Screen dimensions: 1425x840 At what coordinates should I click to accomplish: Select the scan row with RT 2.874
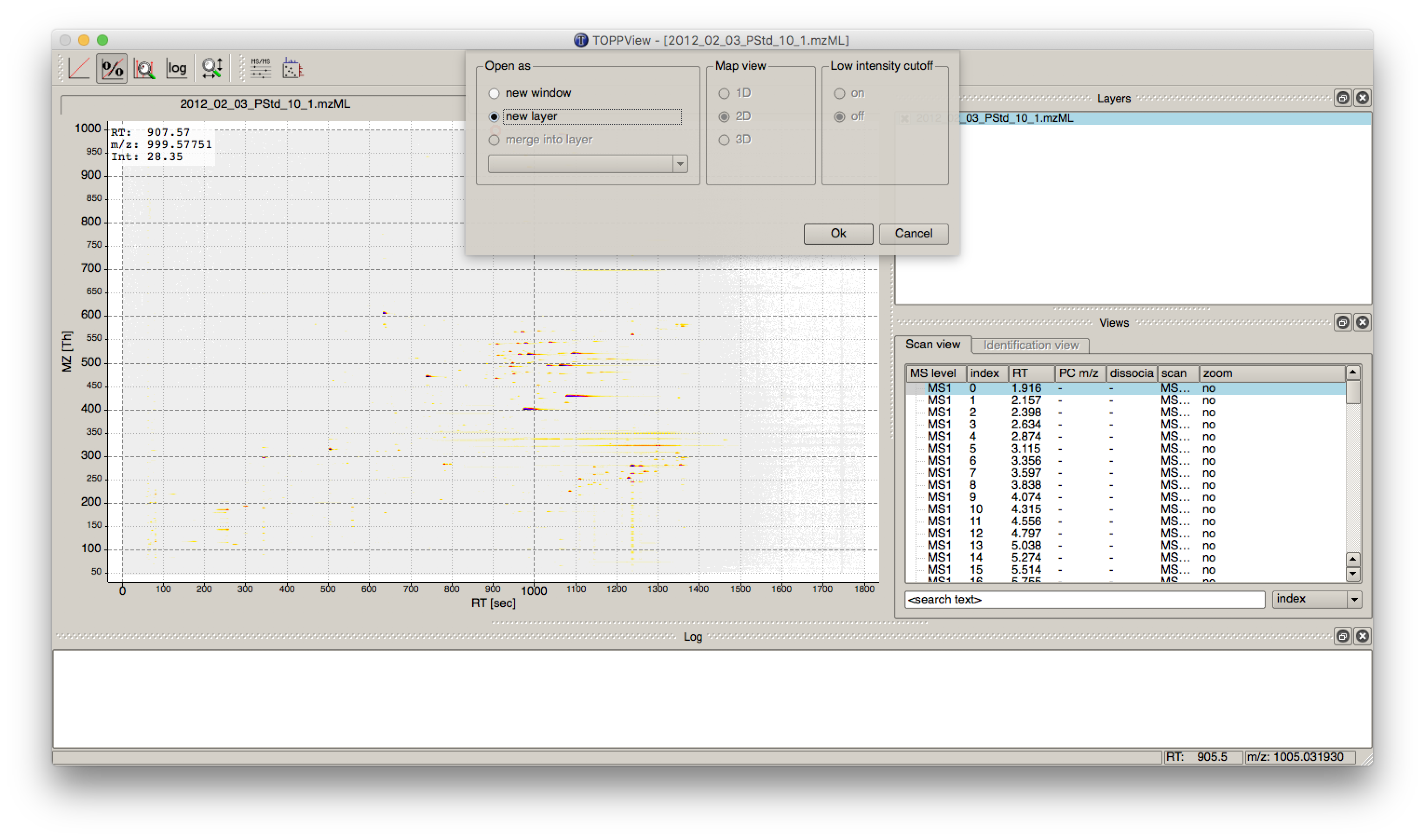coord(1126,436)
